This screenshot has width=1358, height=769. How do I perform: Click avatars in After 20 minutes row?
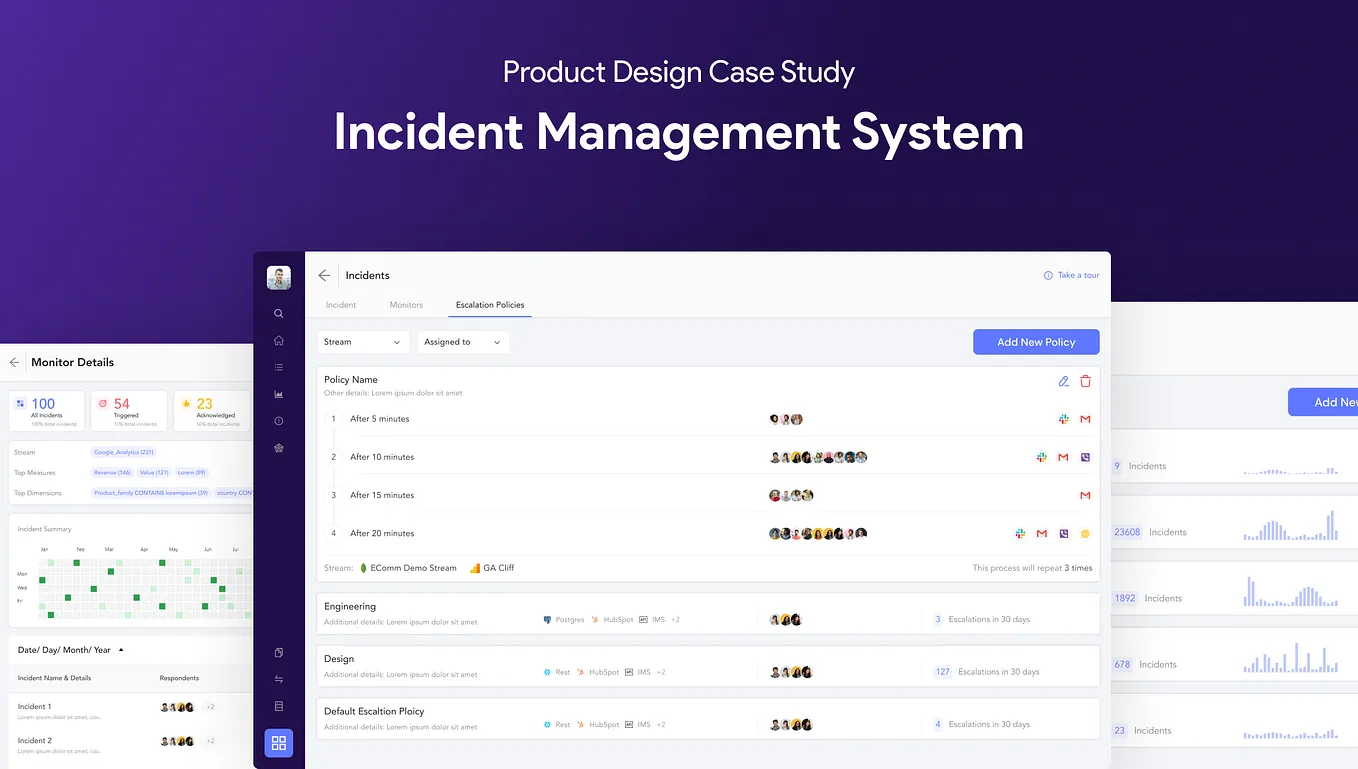818,534
